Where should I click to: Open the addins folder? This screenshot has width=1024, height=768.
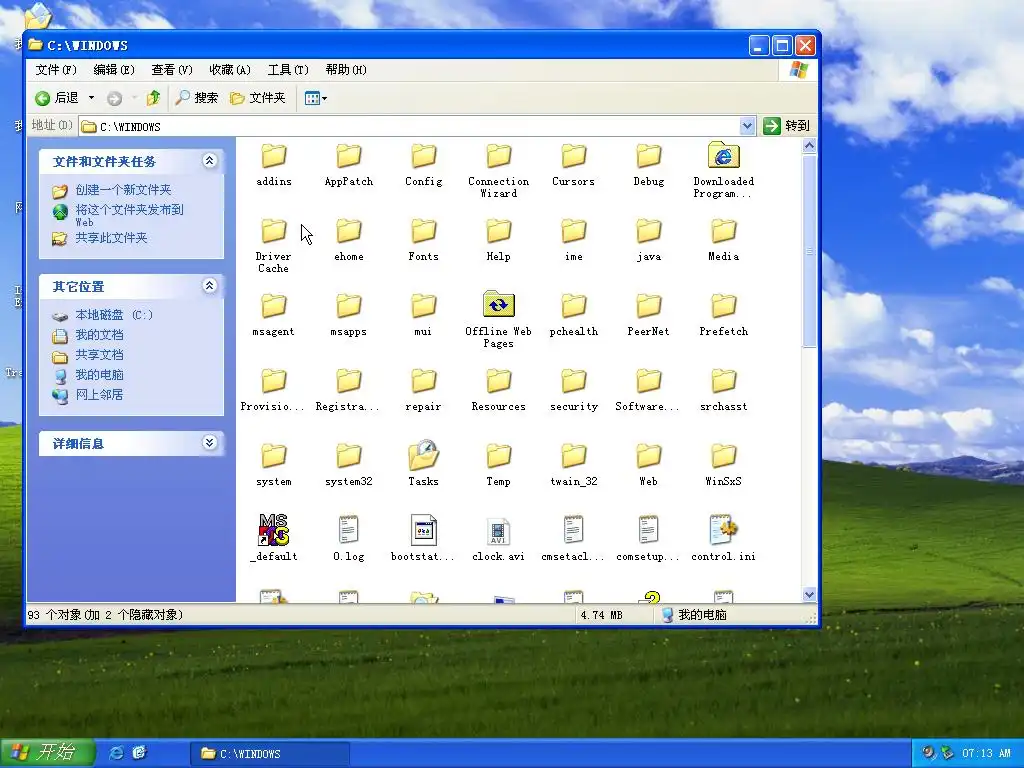(274, 165)
